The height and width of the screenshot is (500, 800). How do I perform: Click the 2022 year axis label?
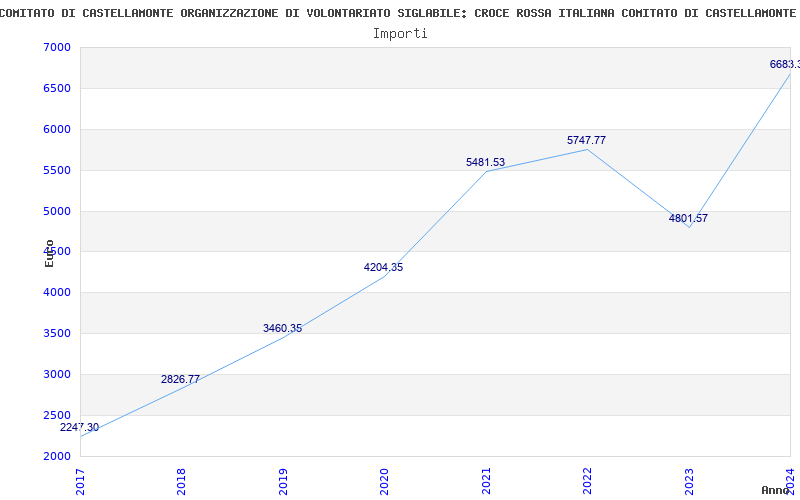[587, 482]
